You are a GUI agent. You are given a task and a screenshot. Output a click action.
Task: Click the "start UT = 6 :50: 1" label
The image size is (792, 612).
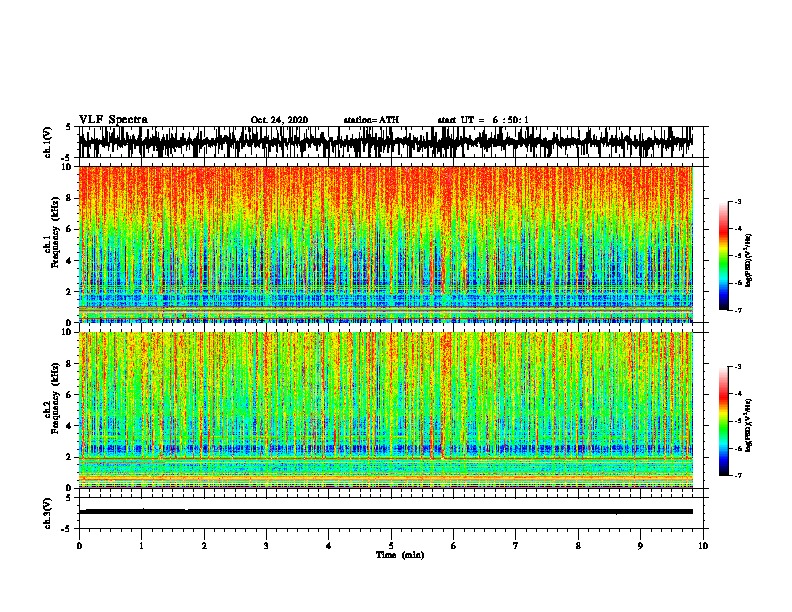(x=483, y=120)
